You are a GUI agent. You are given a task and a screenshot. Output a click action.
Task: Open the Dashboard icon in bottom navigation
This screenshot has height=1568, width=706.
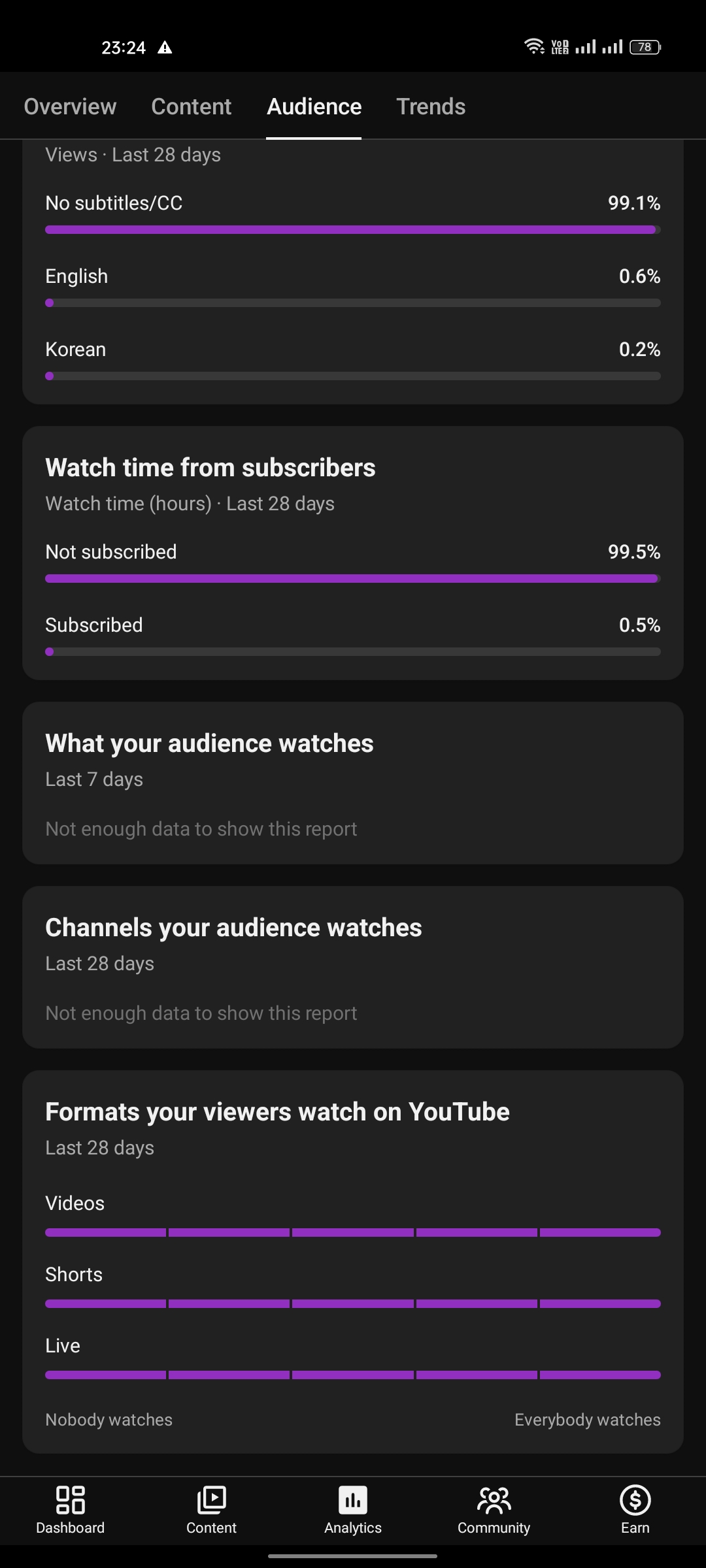coord(70,1500)
